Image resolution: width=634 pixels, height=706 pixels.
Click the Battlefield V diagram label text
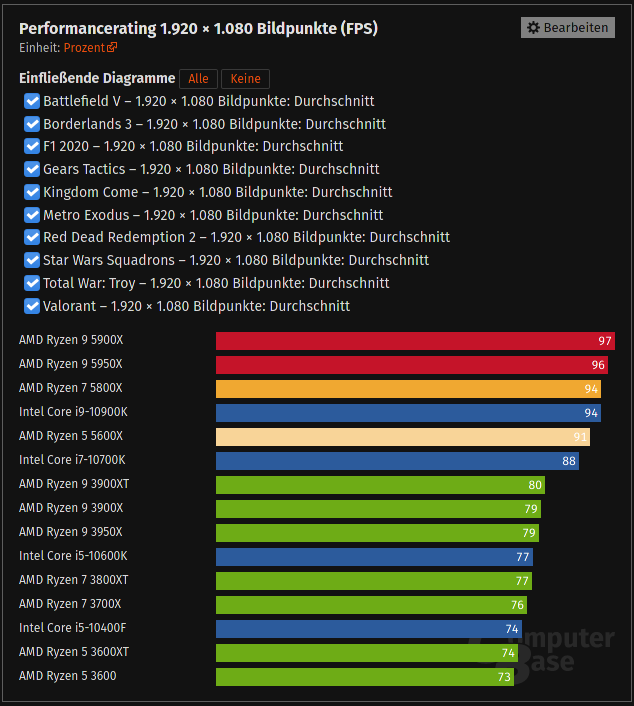(209, 101)
